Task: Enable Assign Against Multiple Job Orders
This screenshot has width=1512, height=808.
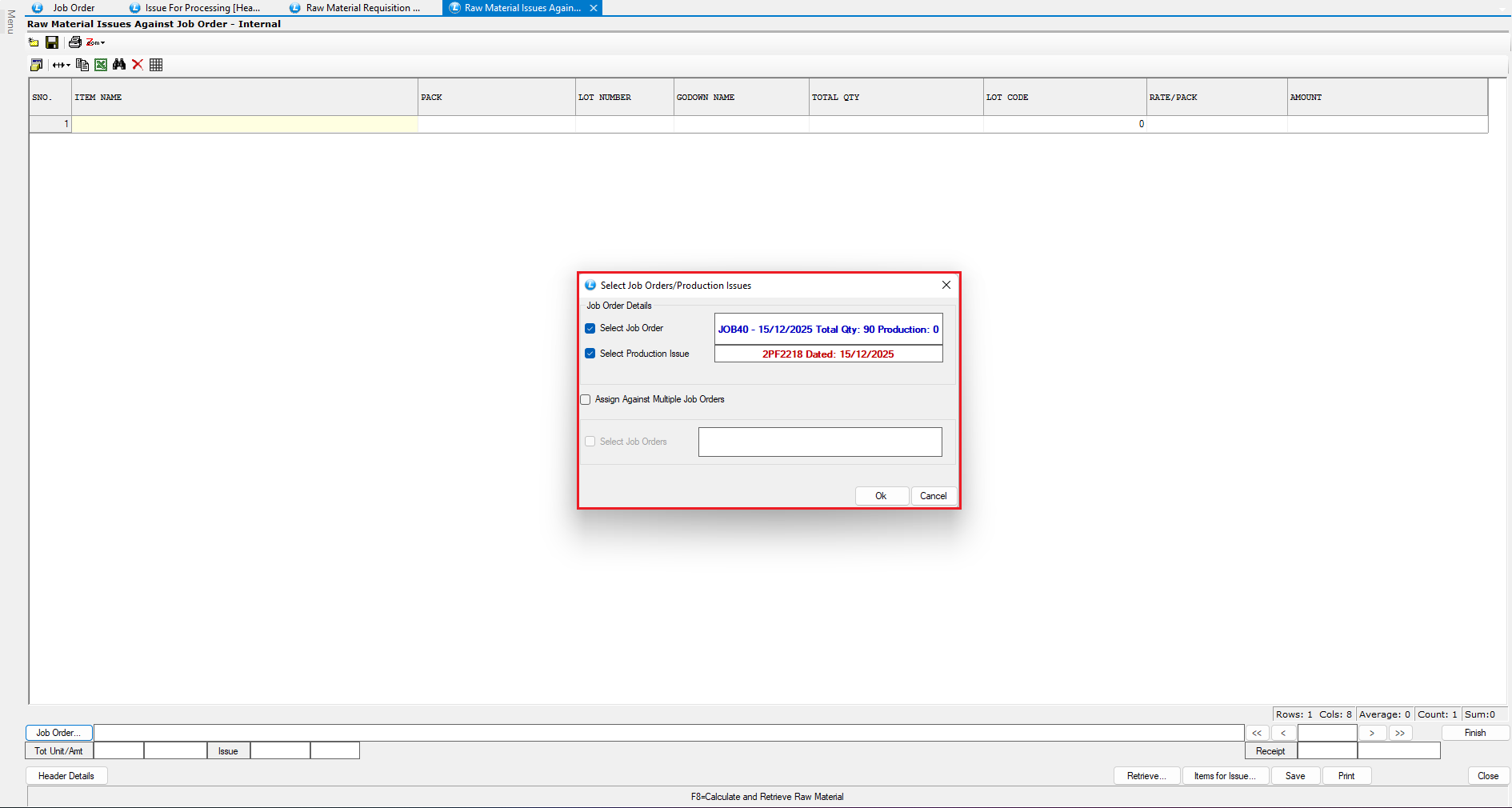Action: (586, 399)
